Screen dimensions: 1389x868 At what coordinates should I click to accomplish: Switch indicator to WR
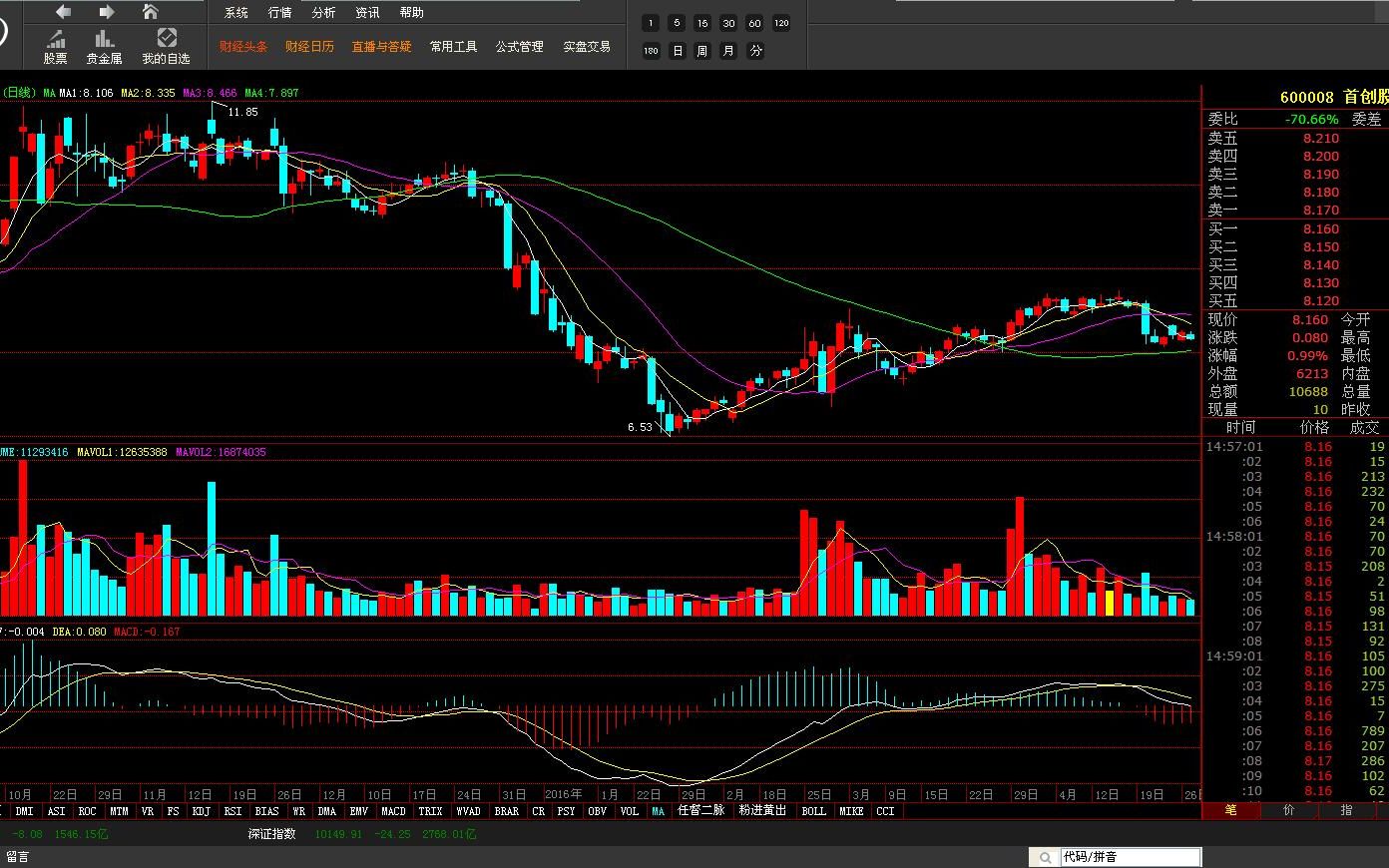[299, 811]
